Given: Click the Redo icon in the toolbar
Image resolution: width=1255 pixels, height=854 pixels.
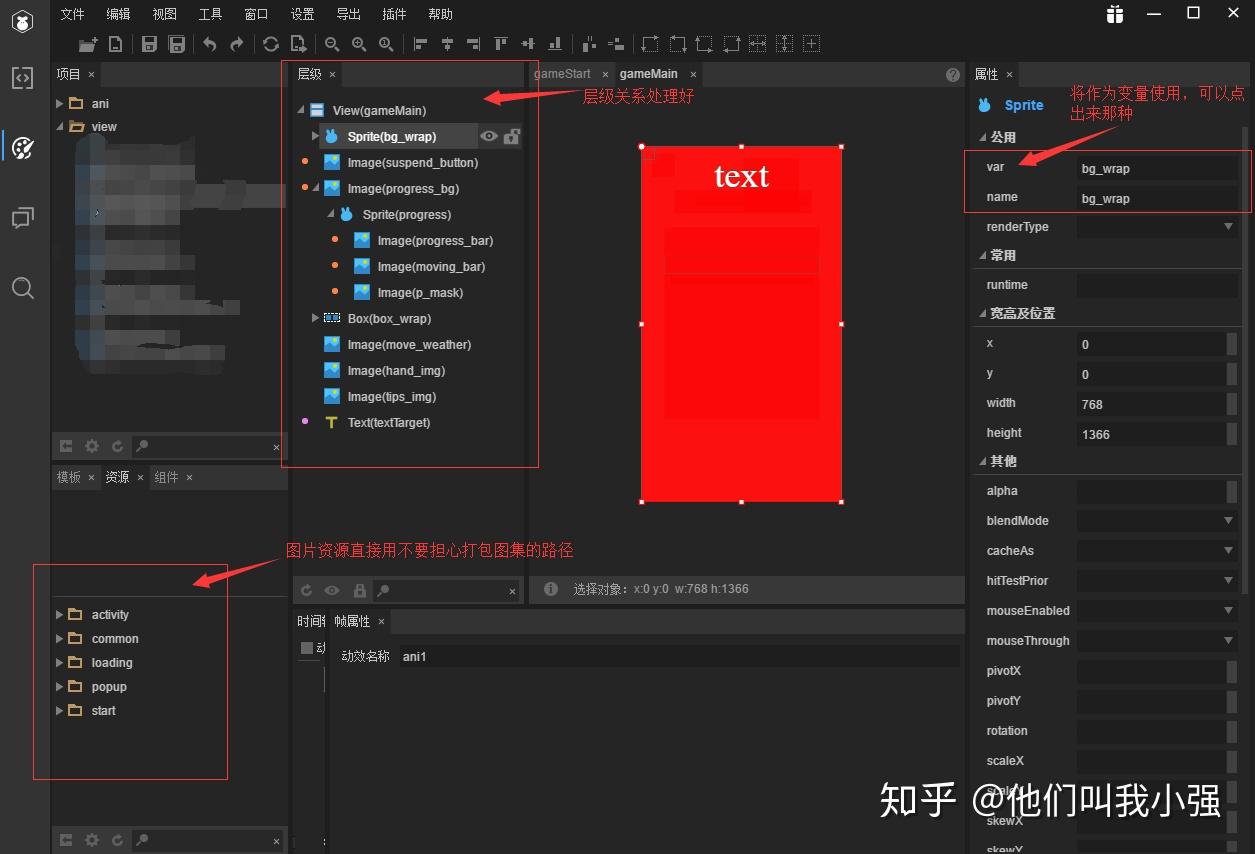Looking at the screenshot, I should 237,44.
